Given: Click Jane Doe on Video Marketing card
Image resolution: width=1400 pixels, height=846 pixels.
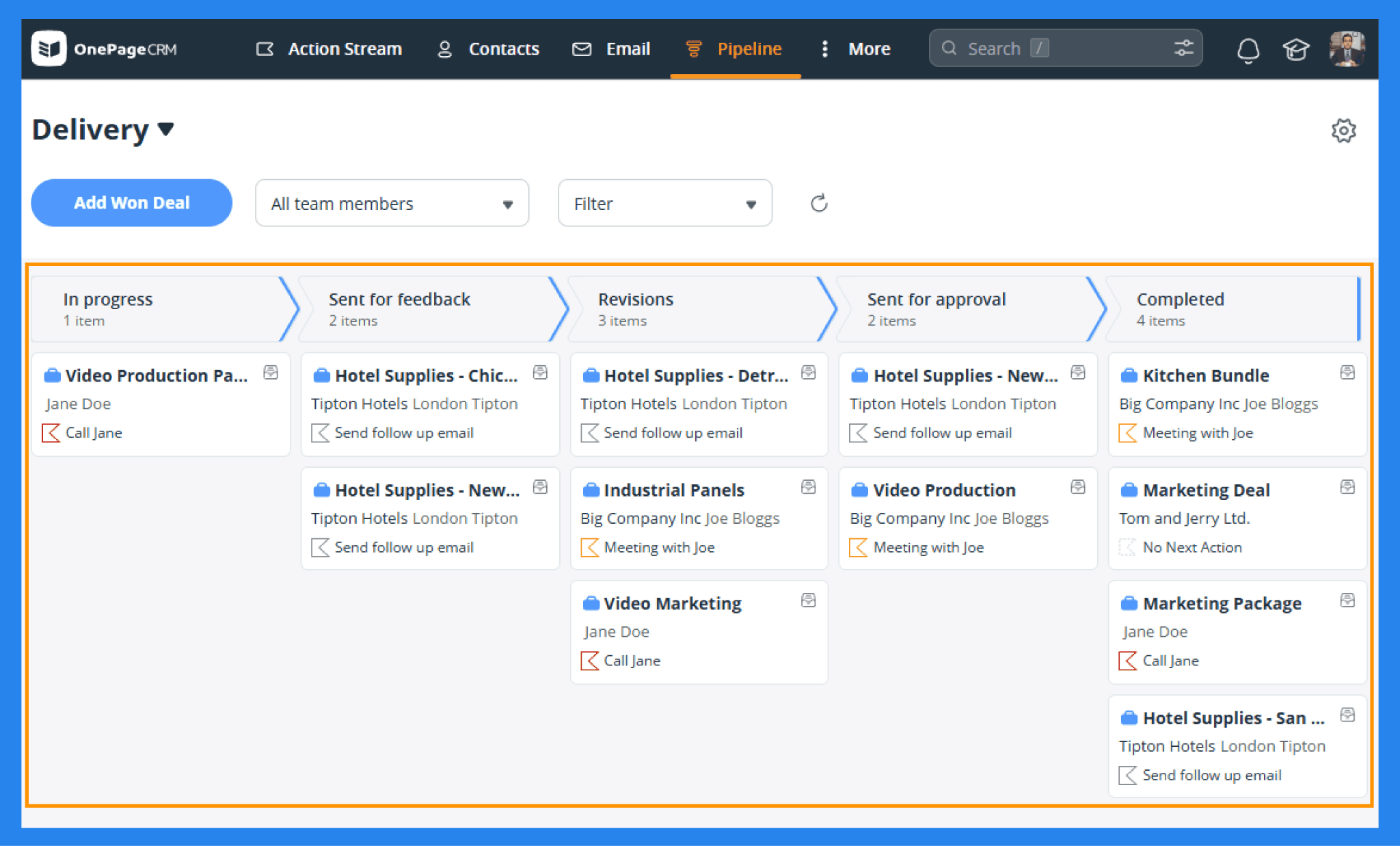Looking at the screenshot, I should pos(616,632).
